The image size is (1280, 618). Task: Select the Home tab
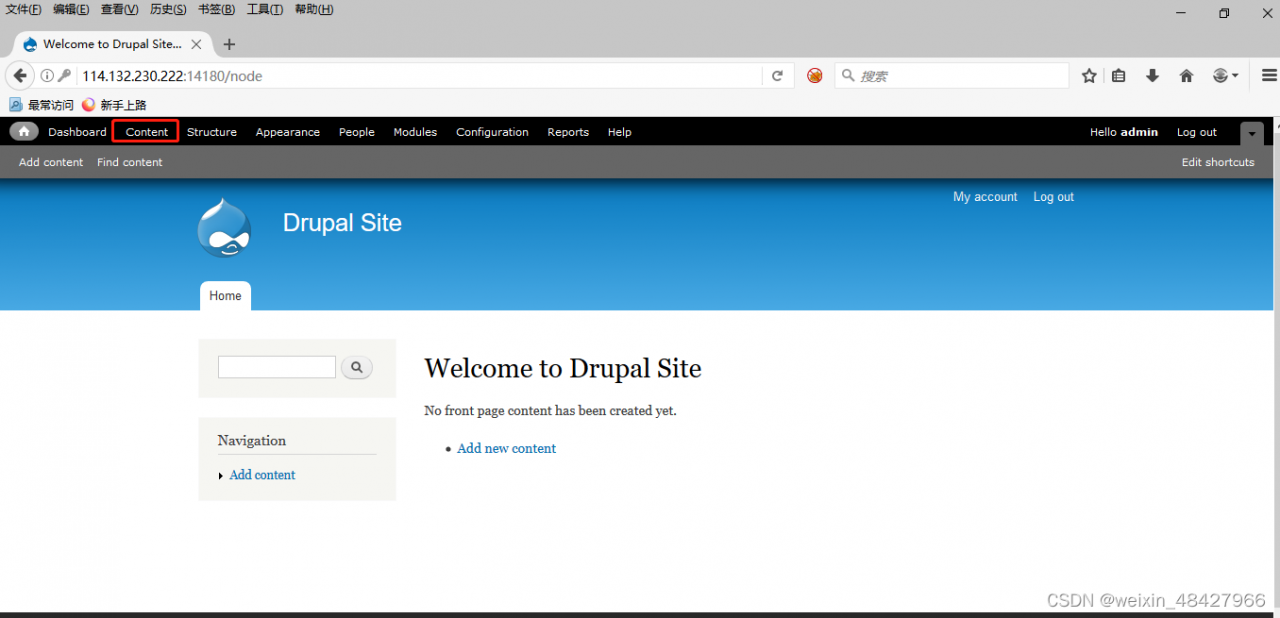(225, 296)
